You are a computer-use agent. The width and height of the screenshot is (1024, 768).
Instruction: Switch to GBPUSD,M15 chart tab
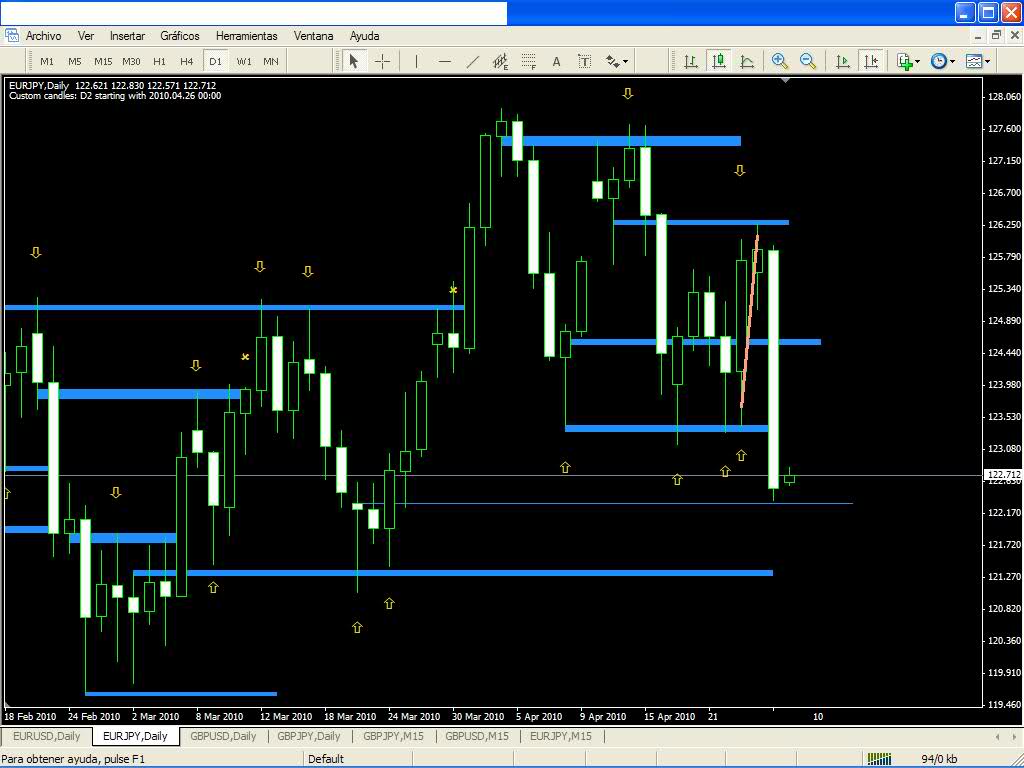(x=477, y=736)
